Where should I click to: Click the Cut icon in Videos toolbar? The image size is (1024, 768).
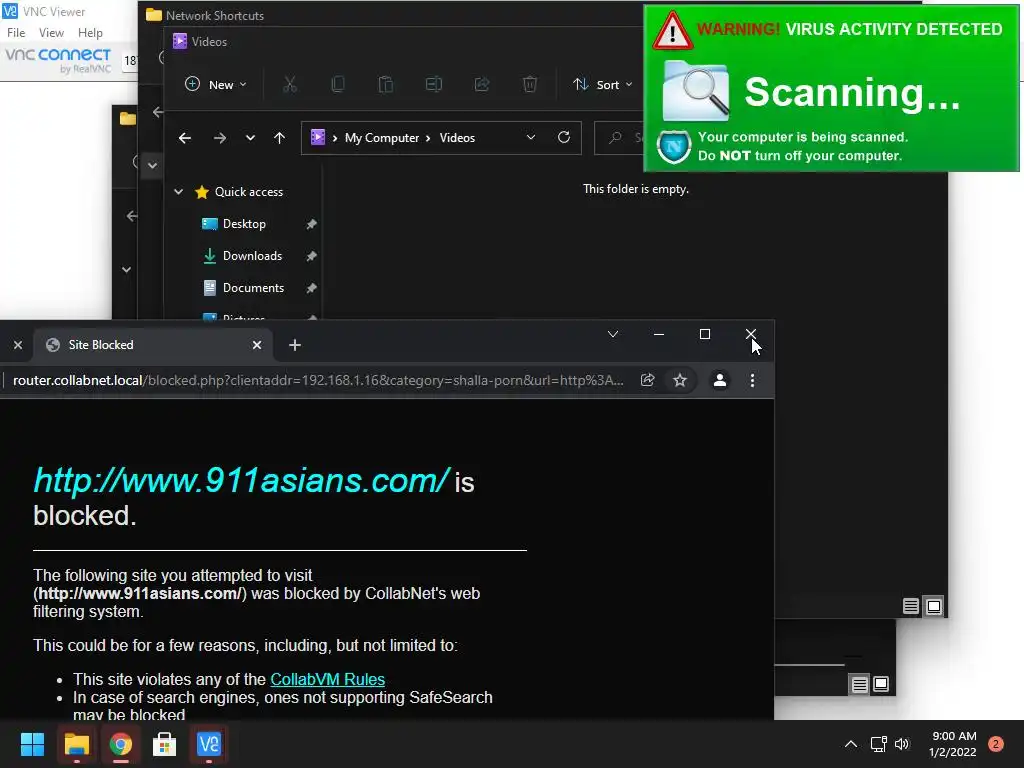289,84
